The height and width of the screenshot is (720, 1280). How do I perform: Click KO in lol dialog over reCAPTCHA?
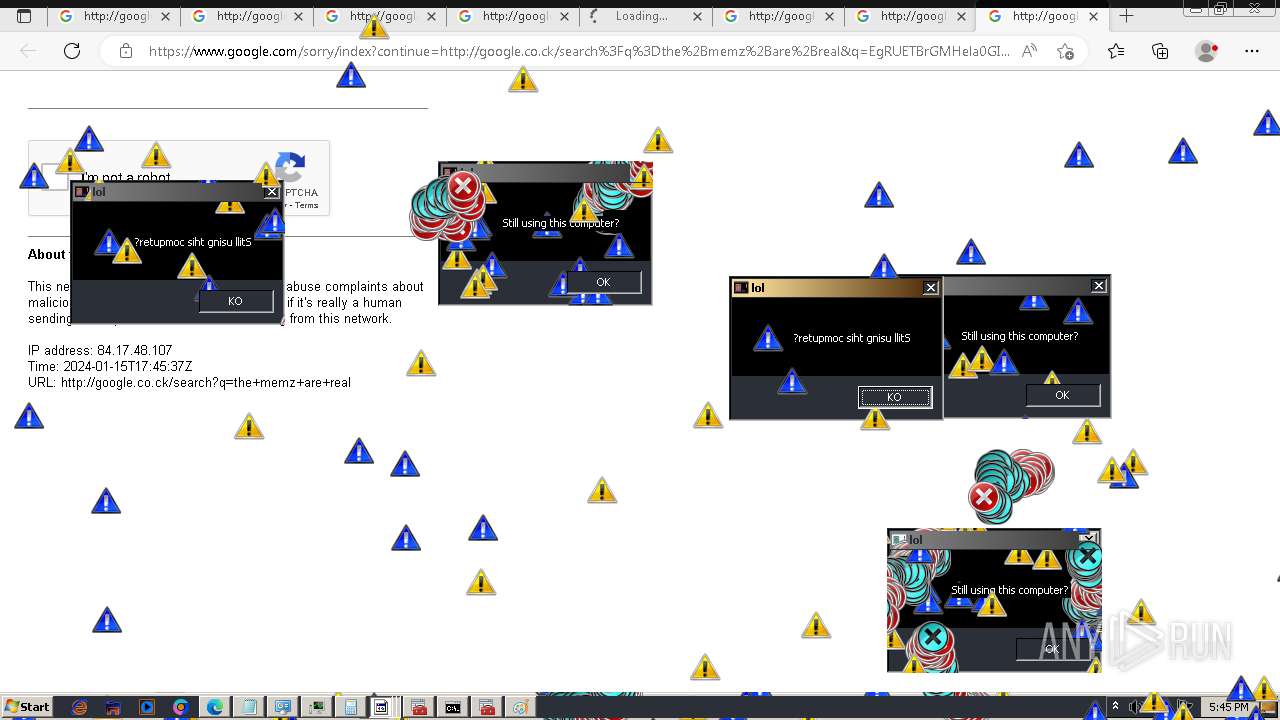pyautogui.click(x=236, y=301)
